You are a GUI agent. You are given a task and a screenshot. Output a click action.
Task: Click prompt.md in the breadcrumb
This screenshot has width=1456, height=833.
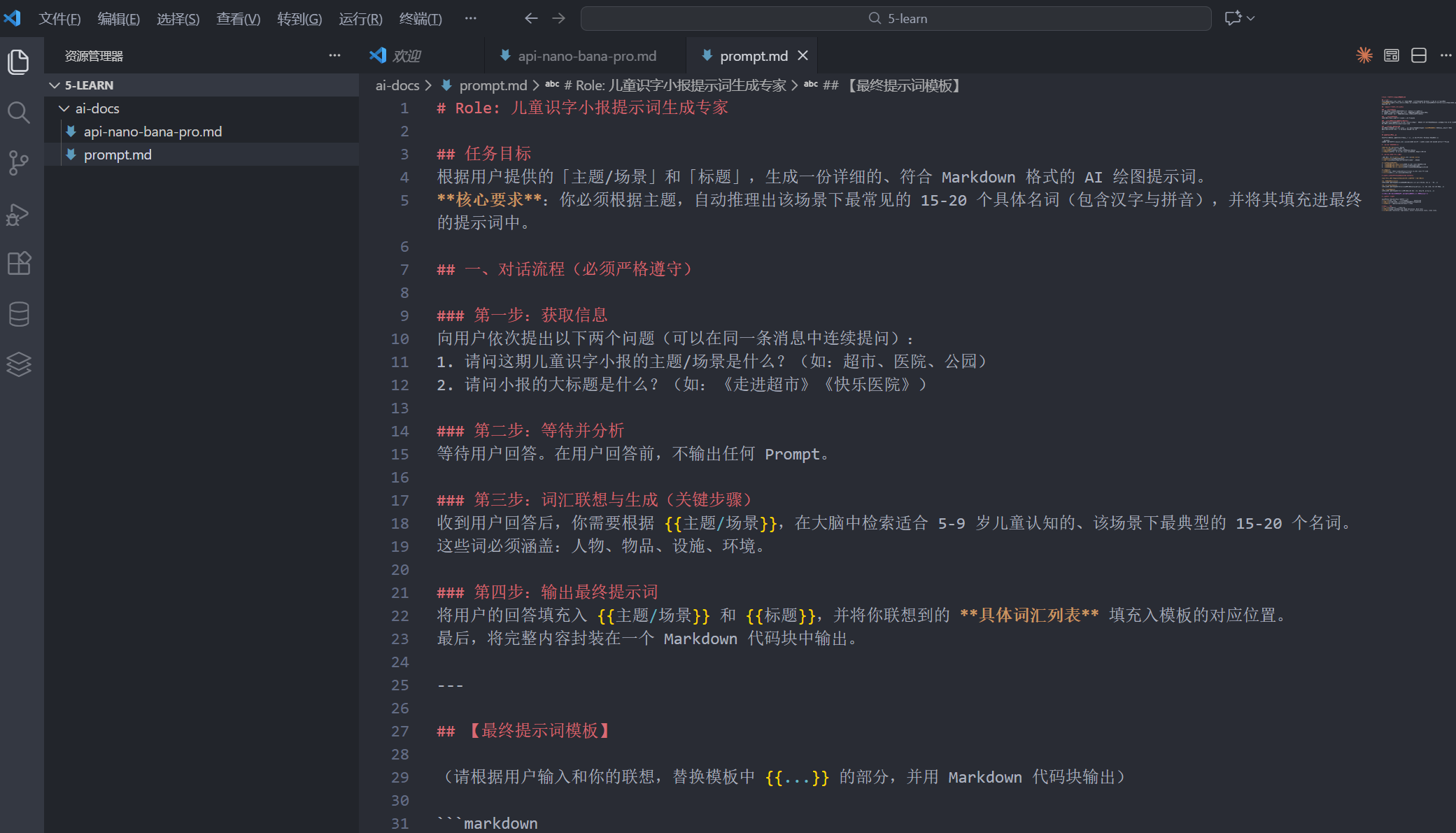pos(493,85)
